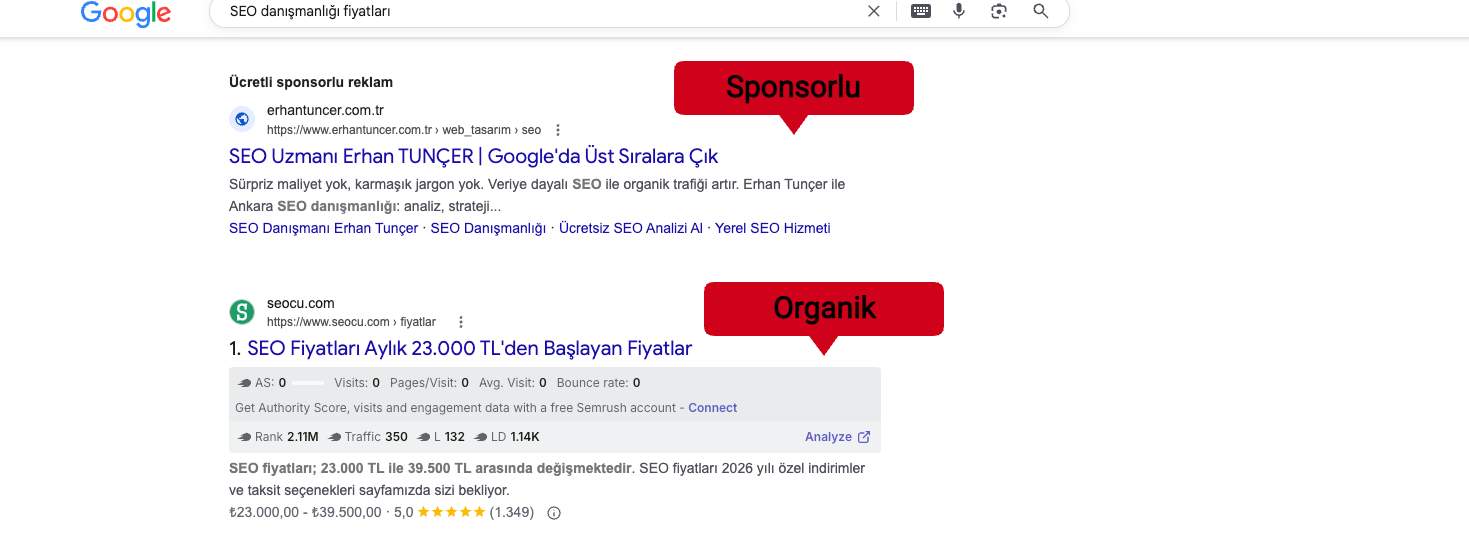Open SEO Uzmanı Erhan TUNÇER ad headline
The width and height of the screenshot is (1469, 538).
[x=473, y=156]
